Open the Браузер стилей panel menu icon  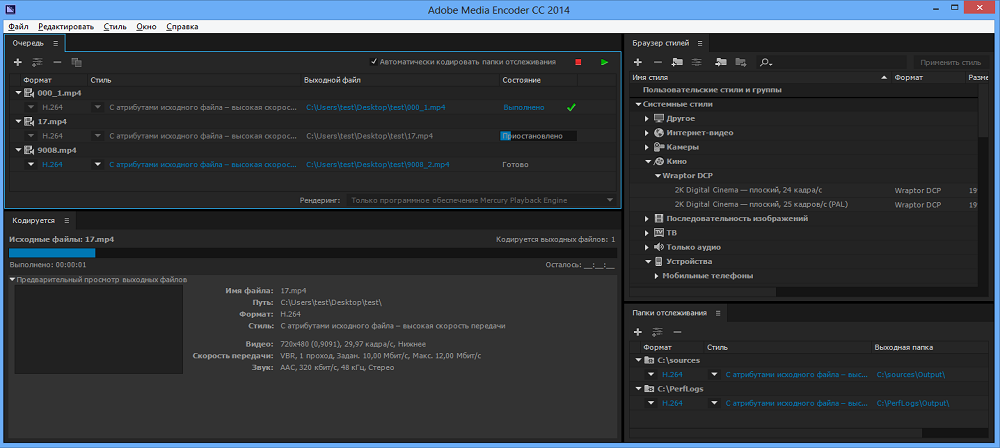[x=700, y=43]
